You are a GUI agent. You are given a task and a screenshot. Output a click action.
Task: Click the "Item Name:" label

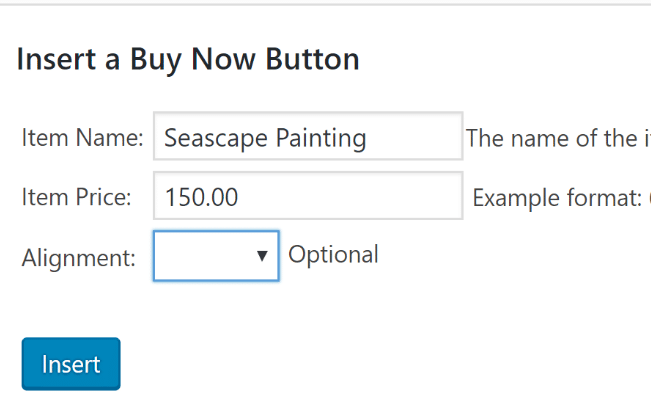[82, 137]
